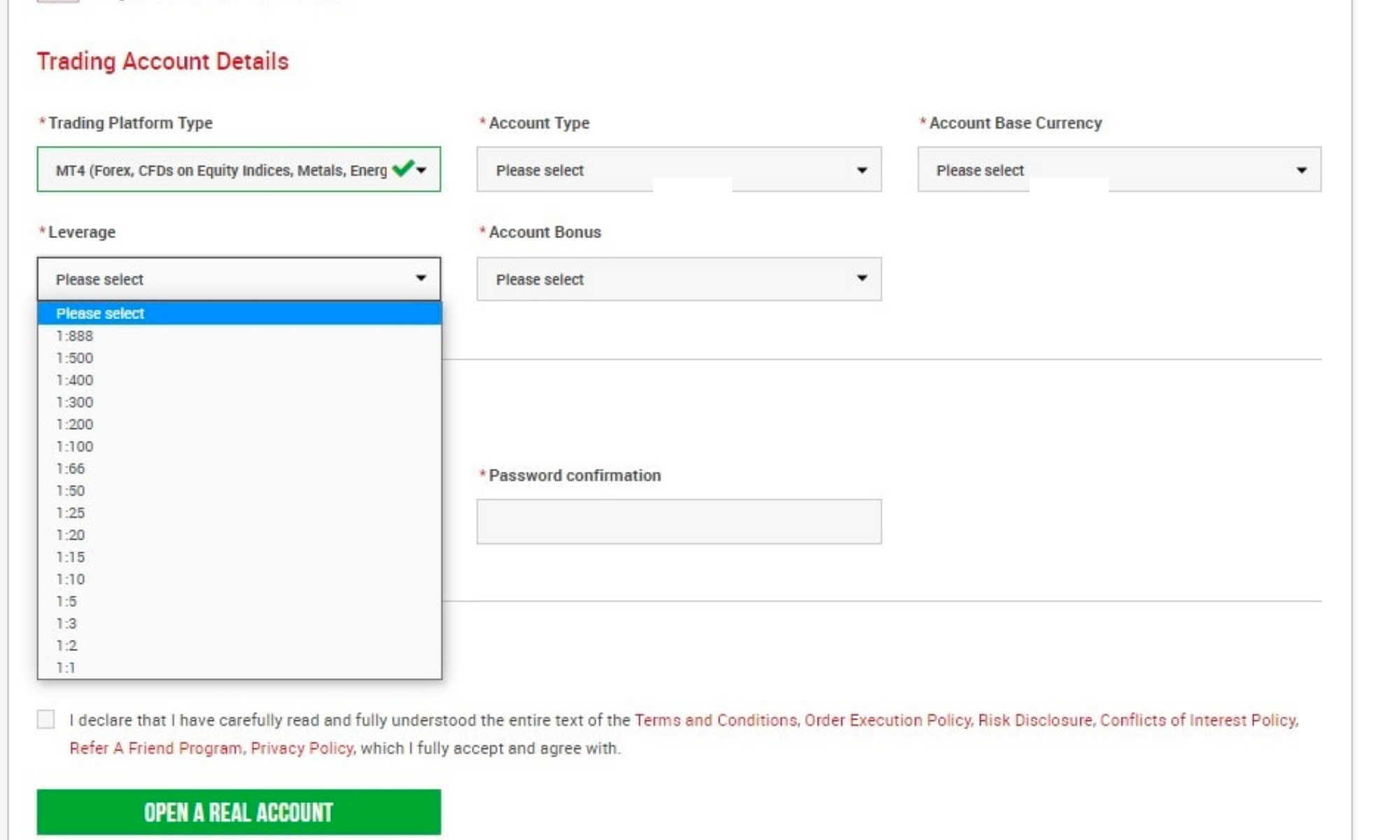View the Risk Disclosure link
1400x840 pixels.
(1035, 720)
